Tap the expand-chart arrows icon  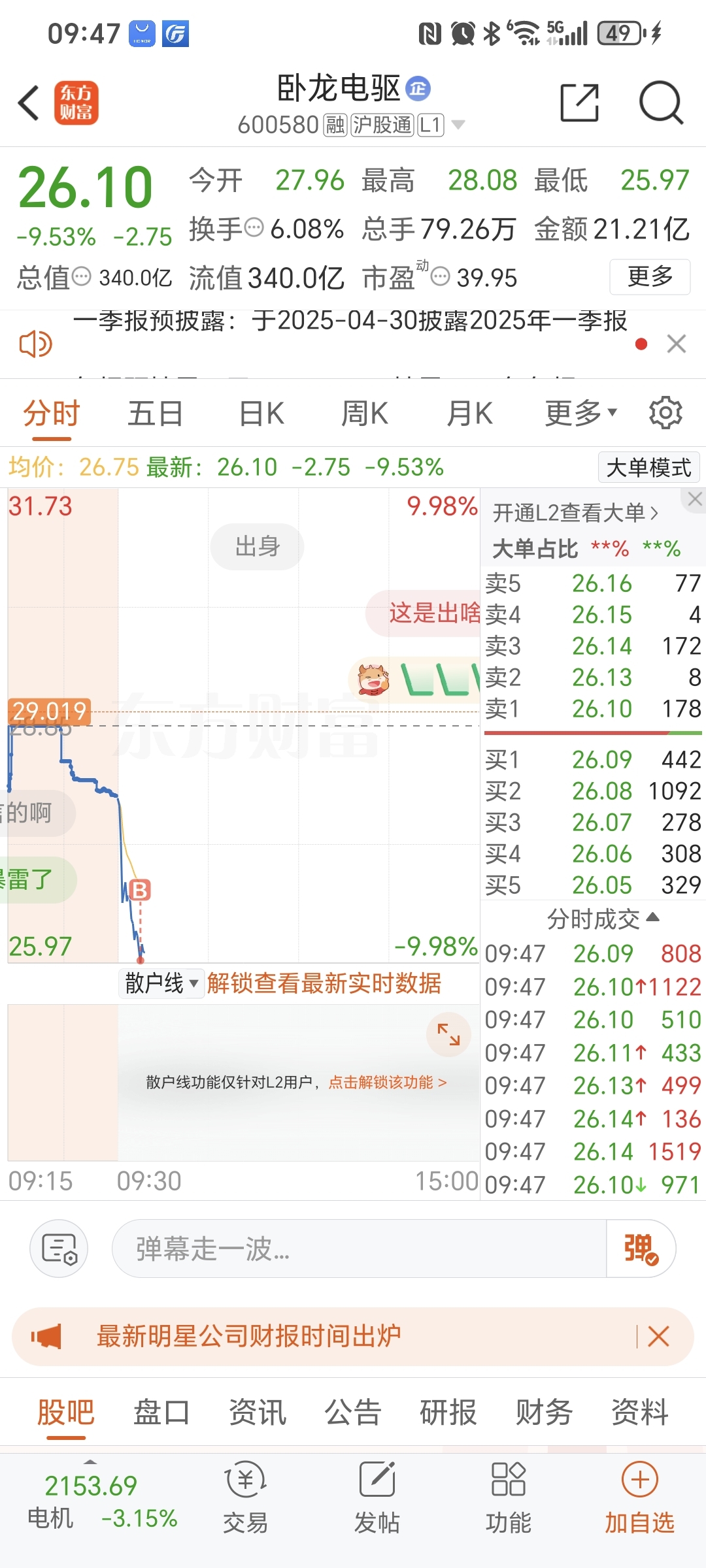[x=448, y=1034]
